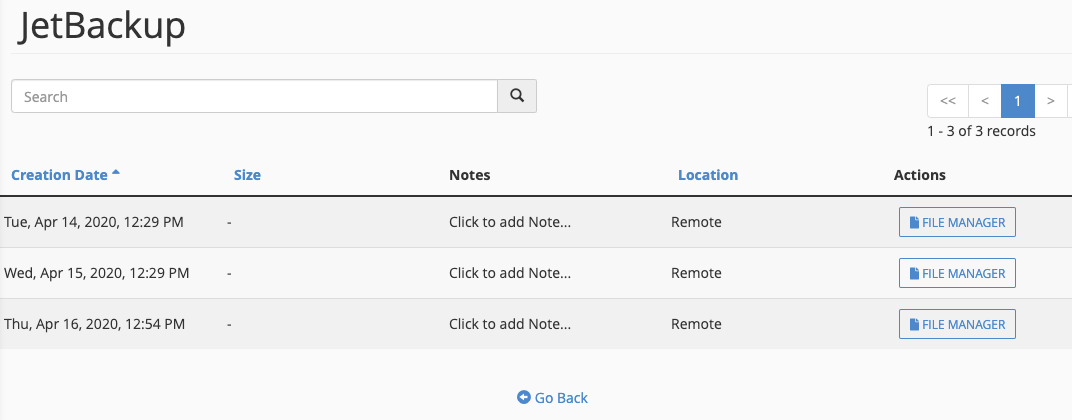Image resolution: width=1072 pixels, height=420 pixels.
Task: Click the '1 - 3 of 3 records' text
Action: point(981,131)
